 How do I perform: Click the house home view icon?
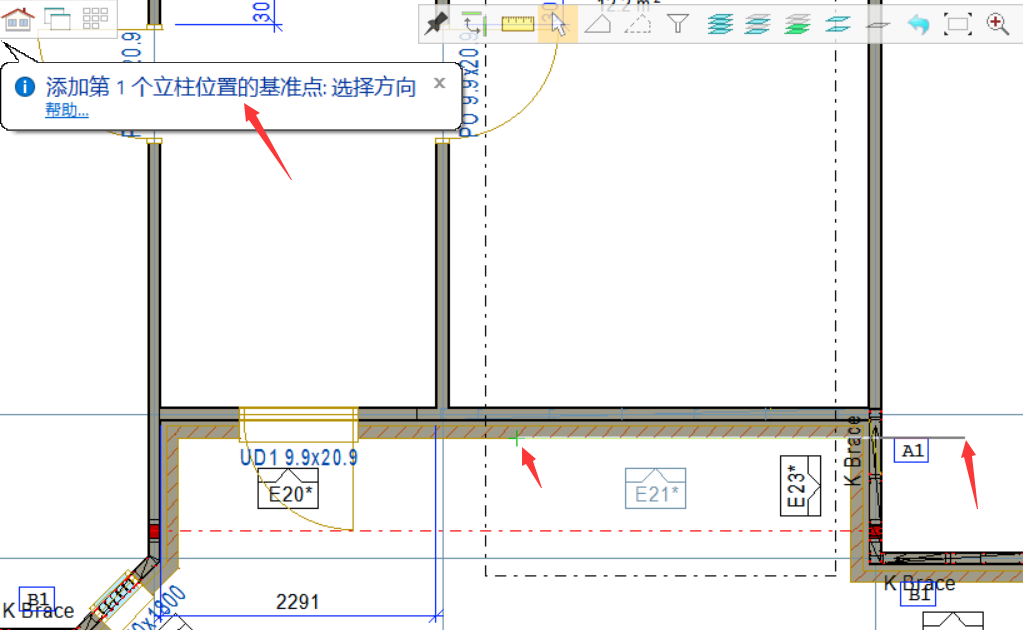[18, 19]
